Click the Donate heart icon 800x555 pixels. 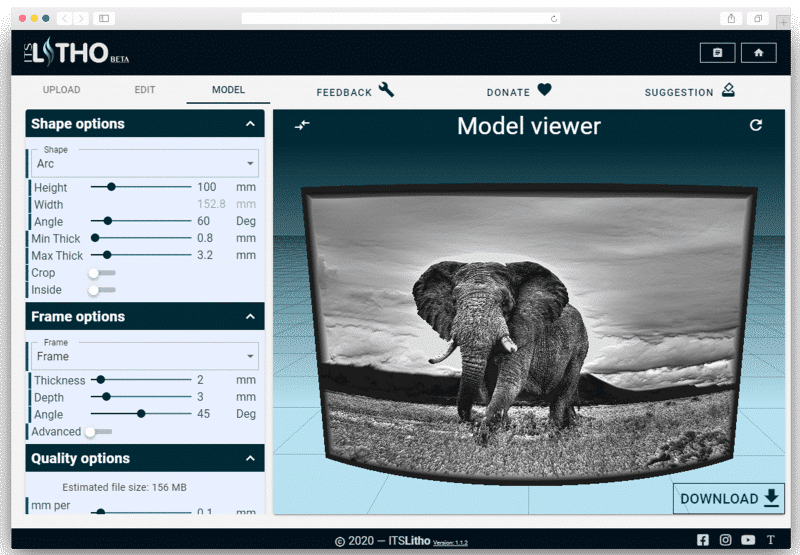point(544,90)
